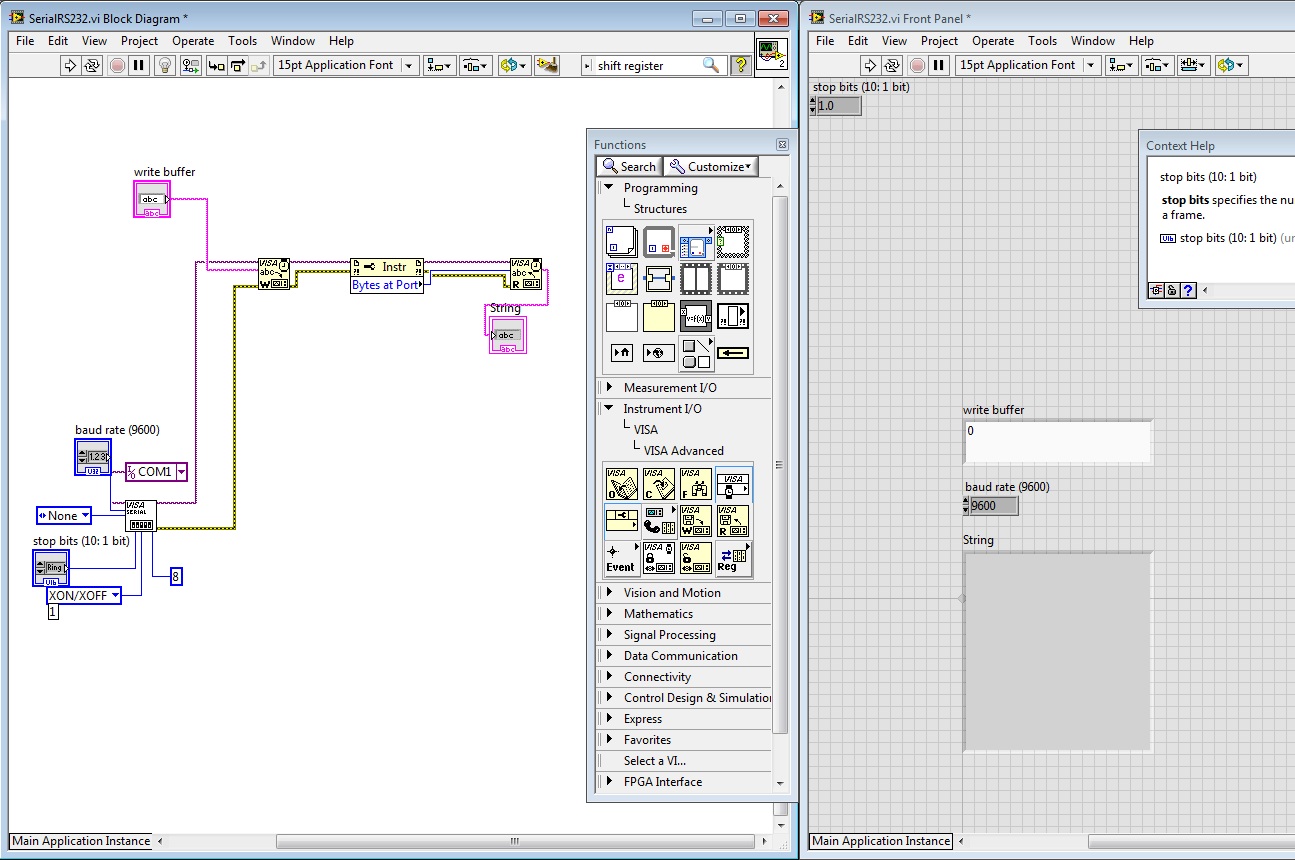Open Tools menu in Front Panel window

click(1042, 41)
